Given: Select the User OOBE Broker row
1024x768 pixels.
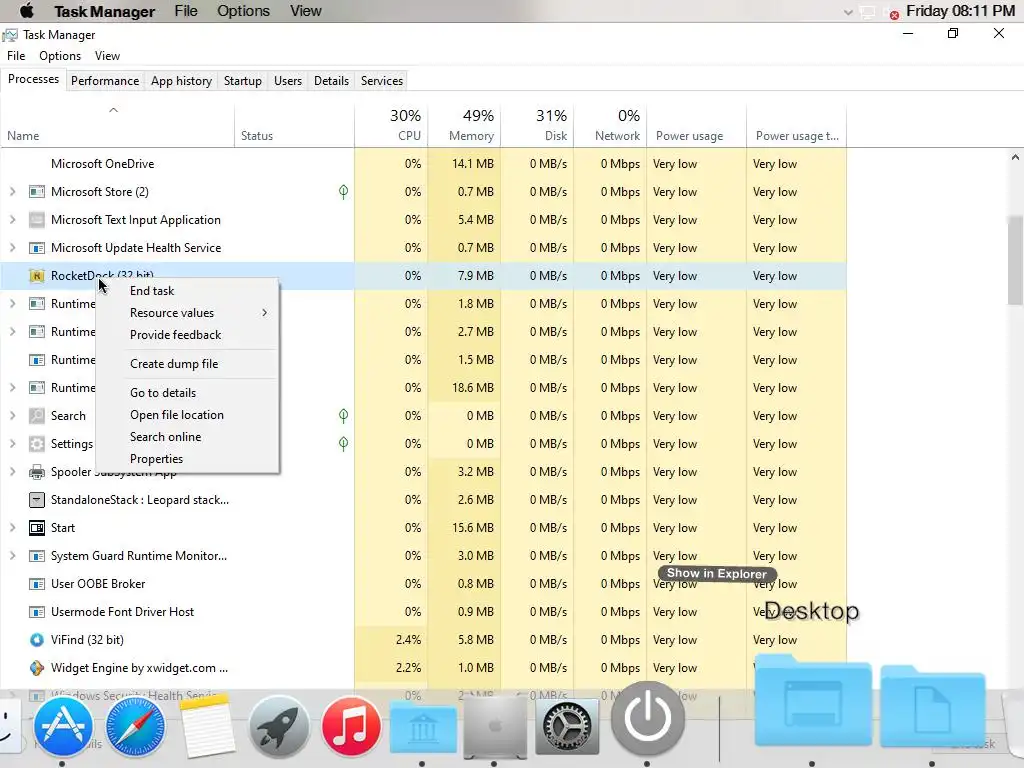Looking at the screenshot, I should pyautogui.click(x=423, y=584).
